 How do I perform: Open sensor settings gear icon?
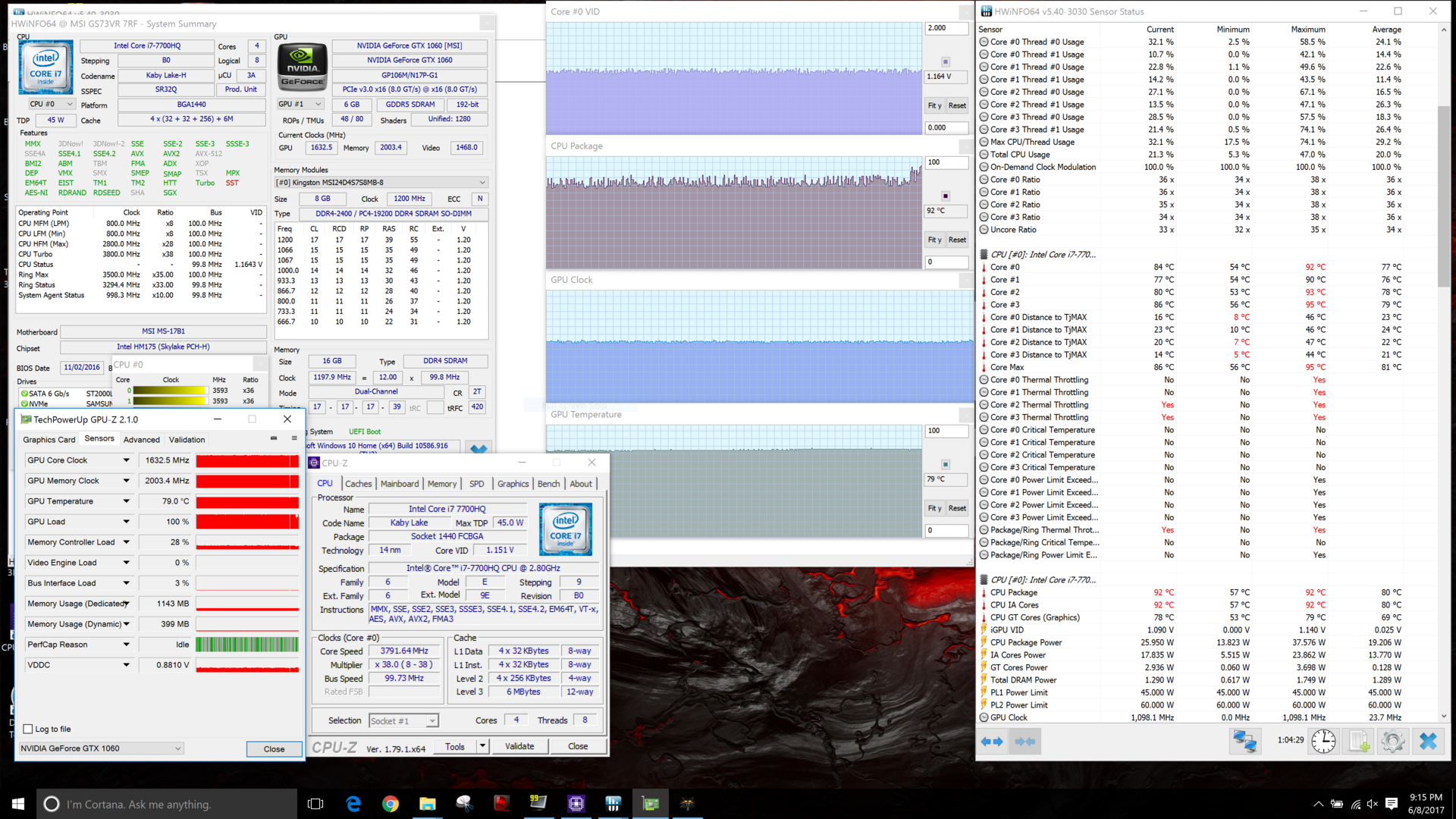[1392, 741]
